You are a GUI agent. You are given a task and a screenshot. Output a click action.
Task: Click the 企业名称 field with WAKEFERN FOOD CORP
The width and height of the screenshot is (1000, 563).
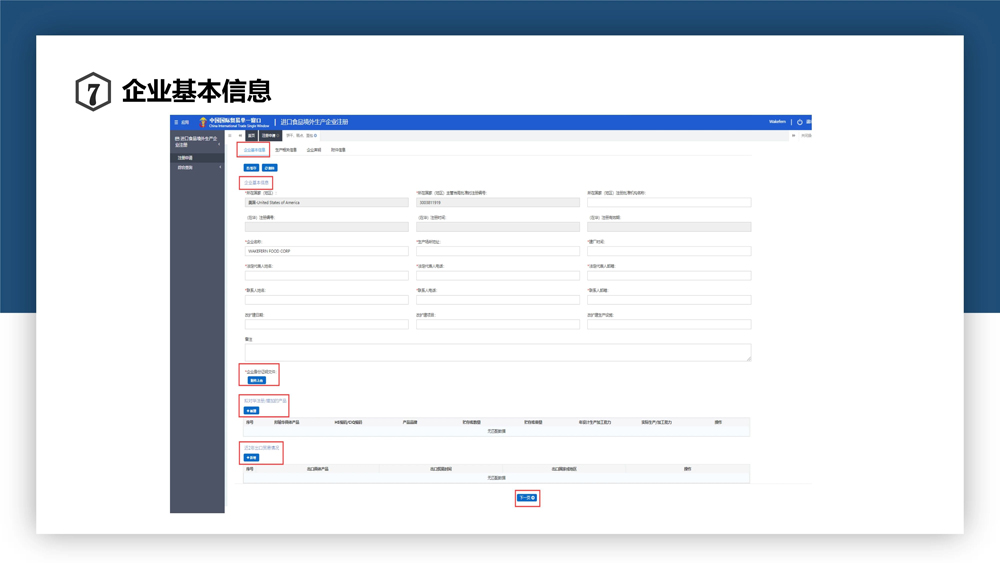tap(326, 251)
